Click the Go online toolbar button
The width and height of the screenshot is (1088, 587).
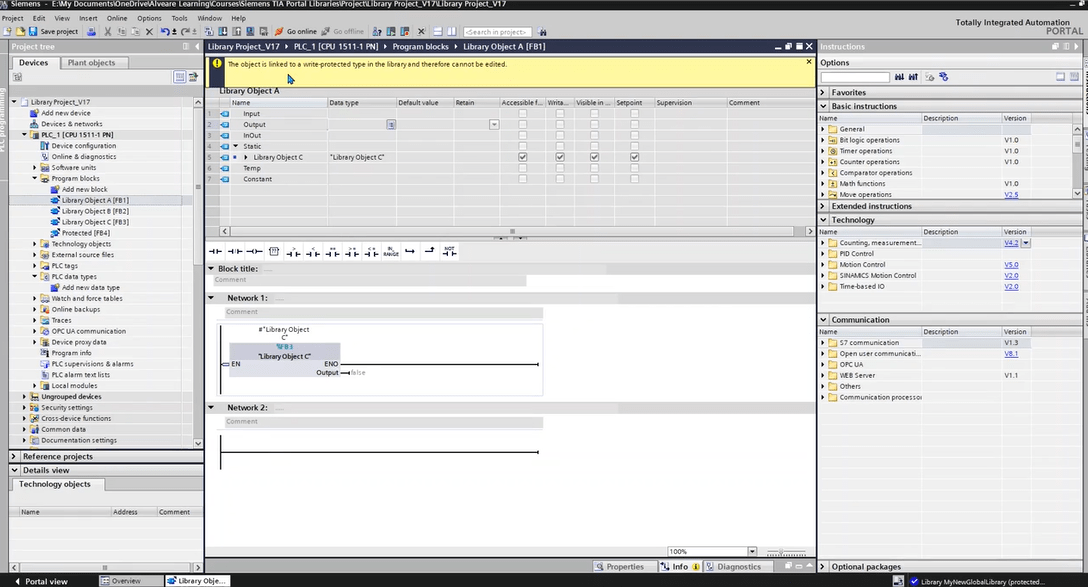point(295,31)
